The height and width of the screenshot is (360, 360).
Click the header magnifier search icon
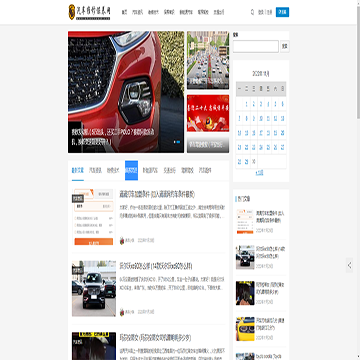(252, 12)
